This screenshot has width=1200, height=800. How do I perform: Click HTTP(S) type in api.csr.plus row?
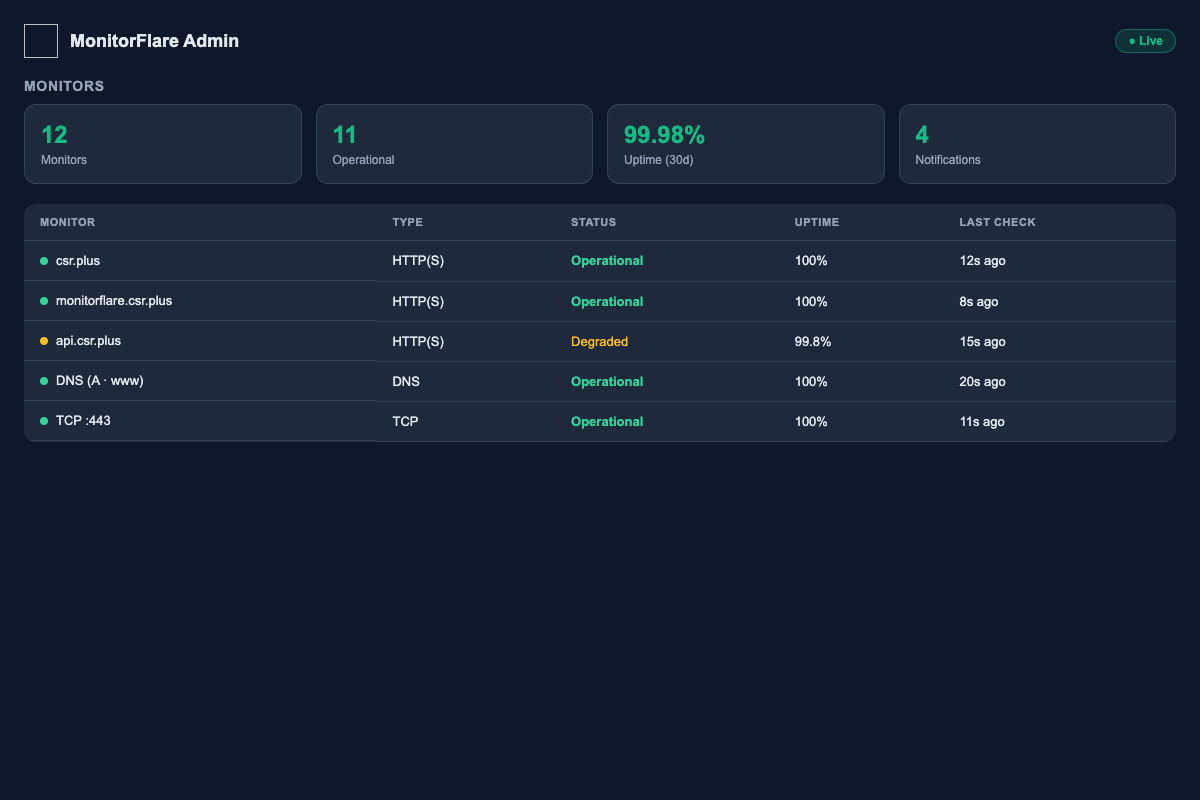418,342
